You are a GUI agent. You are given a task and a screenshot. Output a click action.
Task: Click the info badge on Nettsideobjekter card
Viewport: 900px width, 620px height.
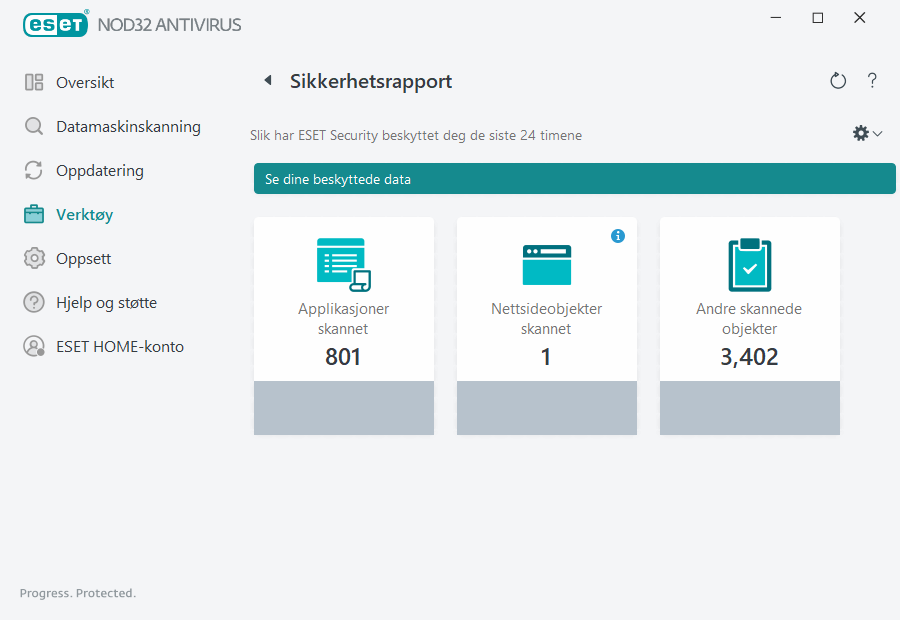coord(618,236)
